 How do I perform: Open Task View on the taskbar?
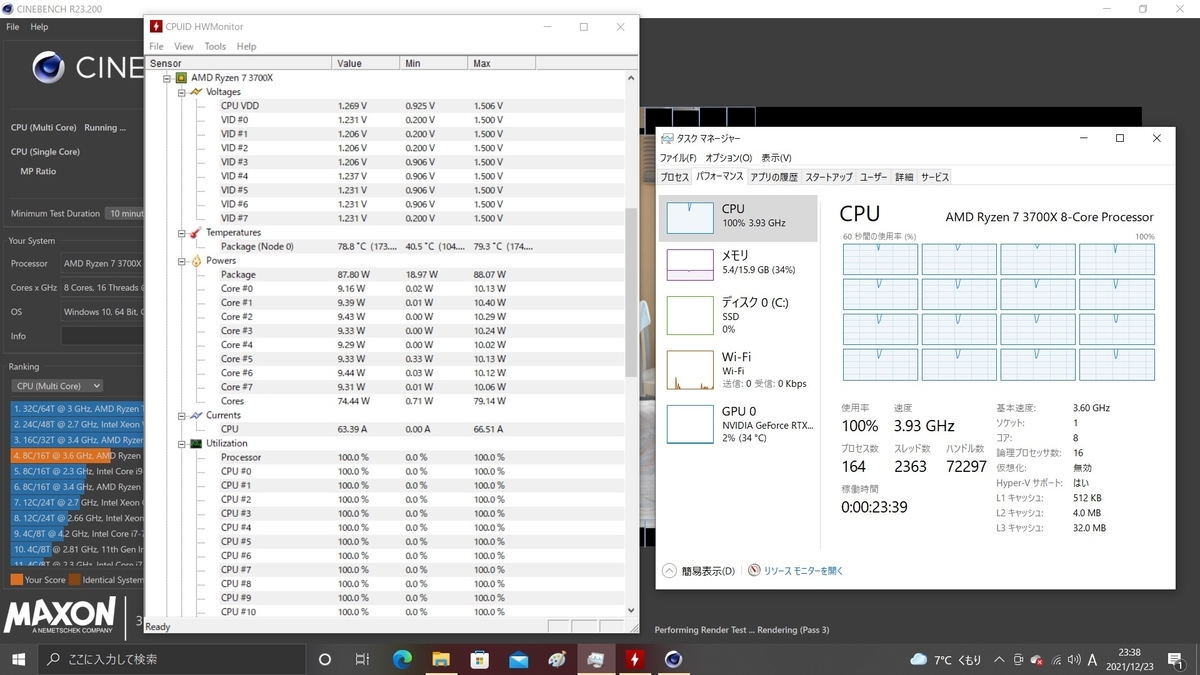coord(362,659)
